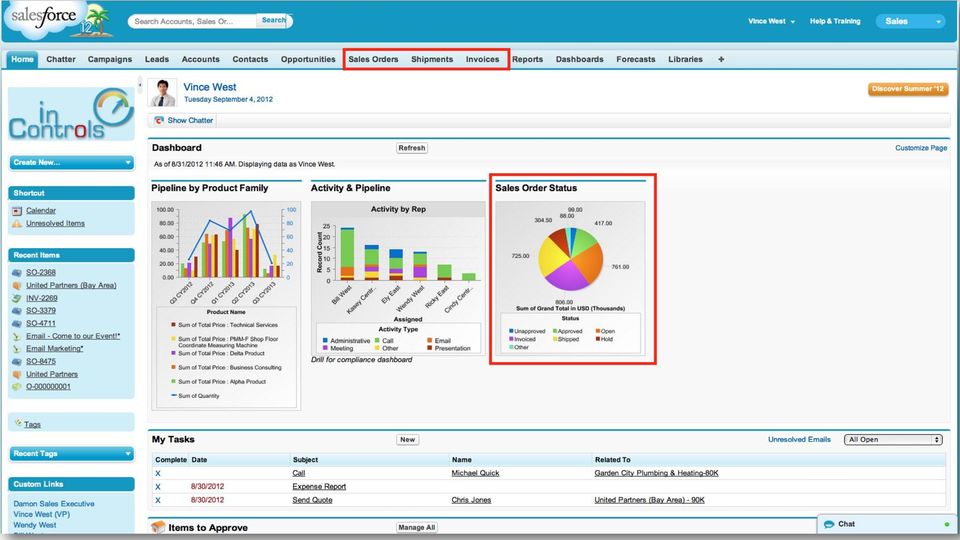Mark the Call task complete with X
The width and height of the screenshot is (960, 540).
[x=158, y=473]
